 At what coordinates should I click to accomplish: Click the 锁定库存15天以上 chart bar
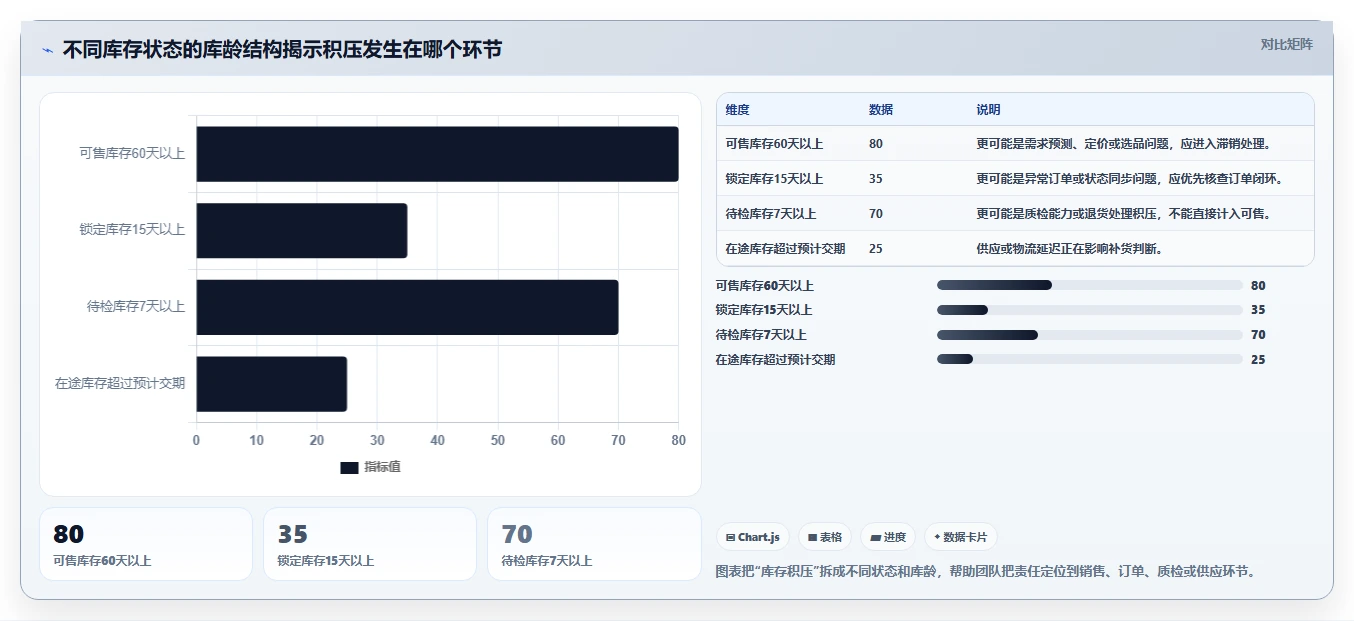pos(301,231)
